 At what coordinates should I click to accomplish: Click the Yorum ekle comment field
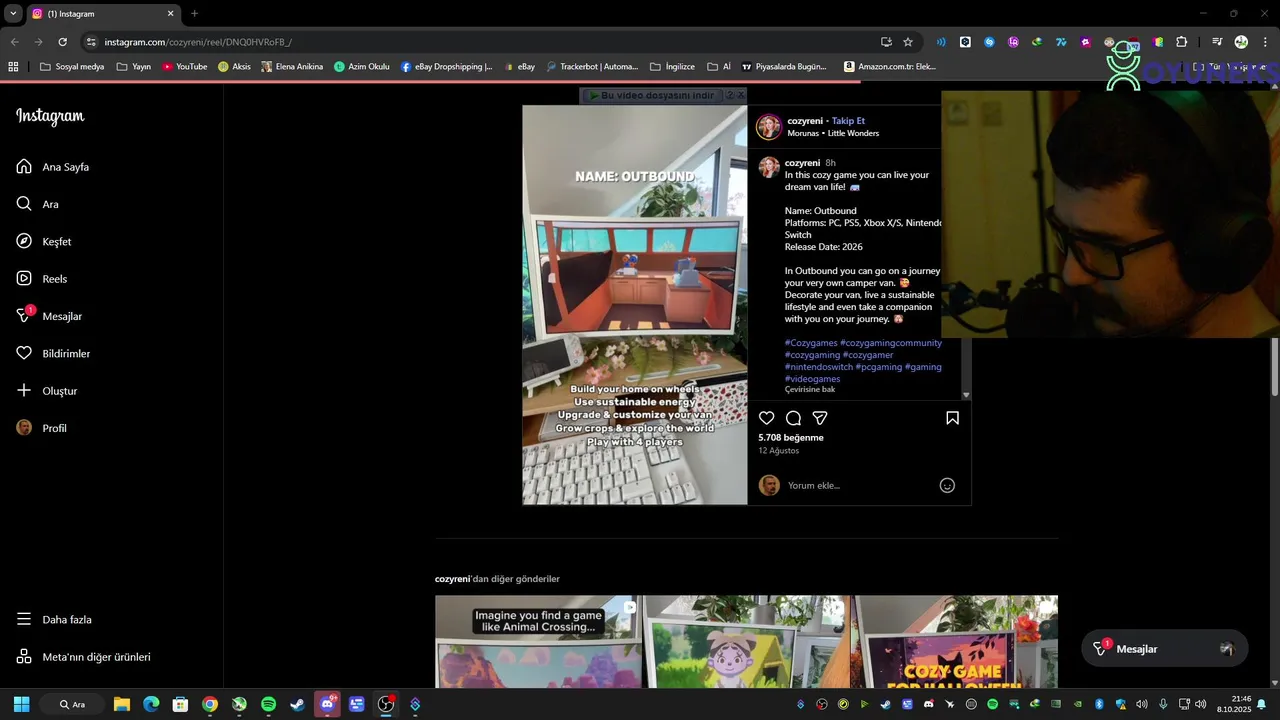point(860,486)
